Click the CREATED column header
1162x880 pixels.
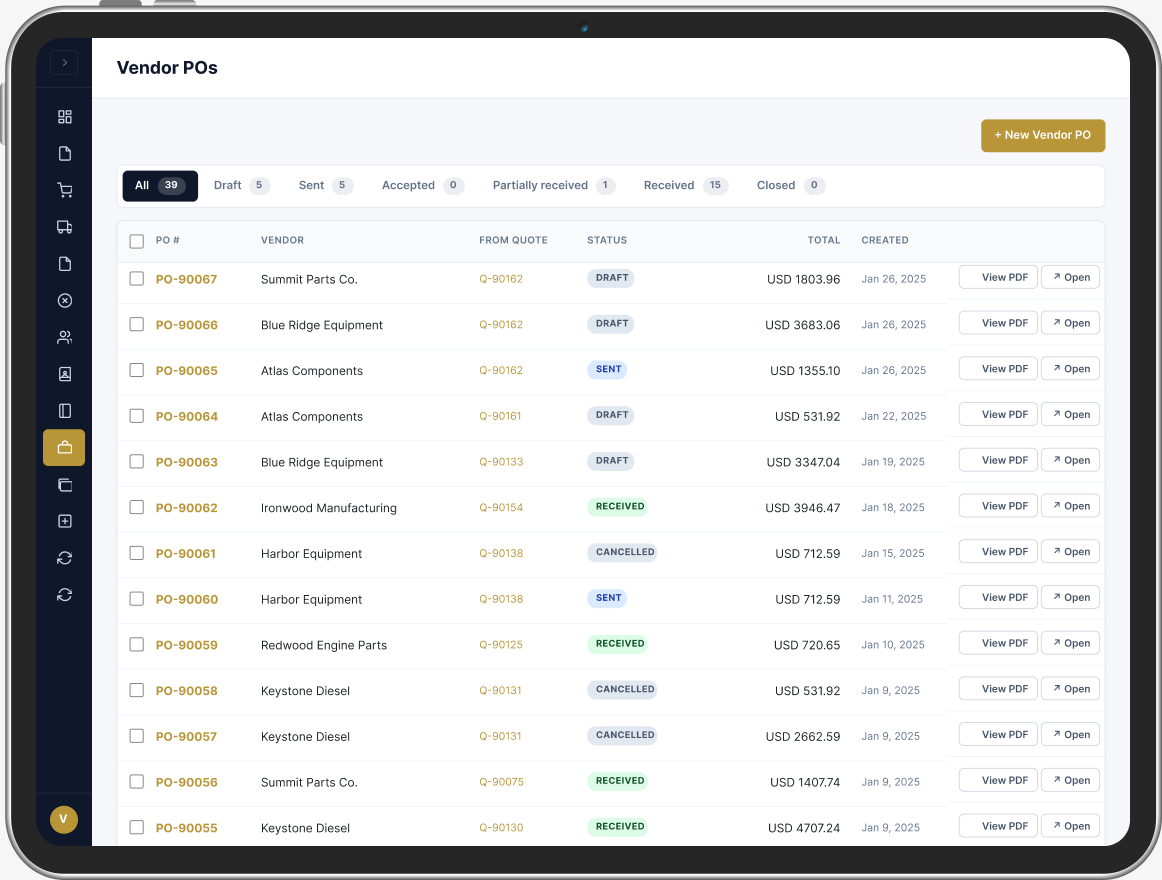pyautogui.click(x=885, y=240)
